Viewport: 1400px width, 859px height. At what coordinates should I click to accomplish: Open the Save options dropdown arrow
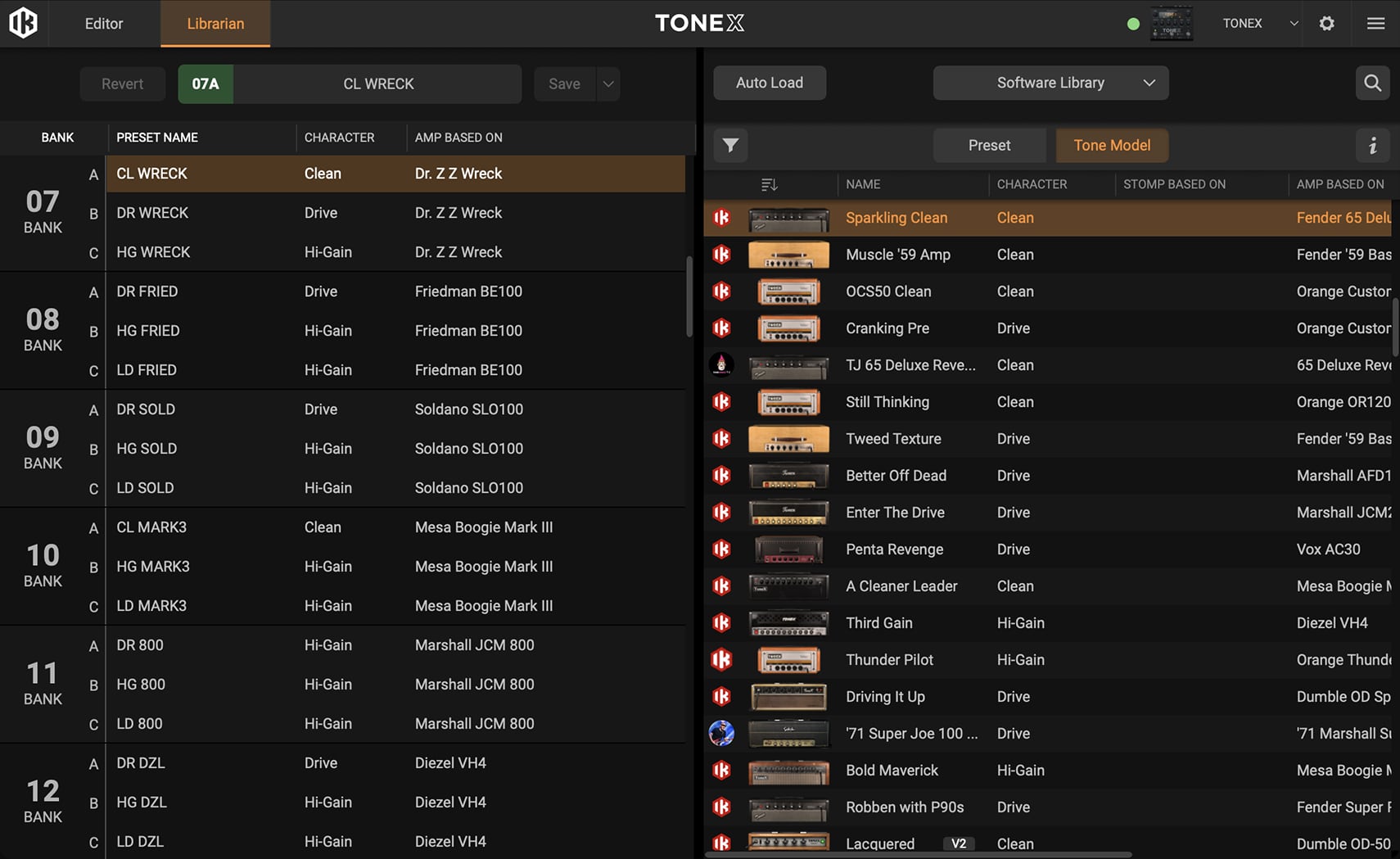click(608, 84)
